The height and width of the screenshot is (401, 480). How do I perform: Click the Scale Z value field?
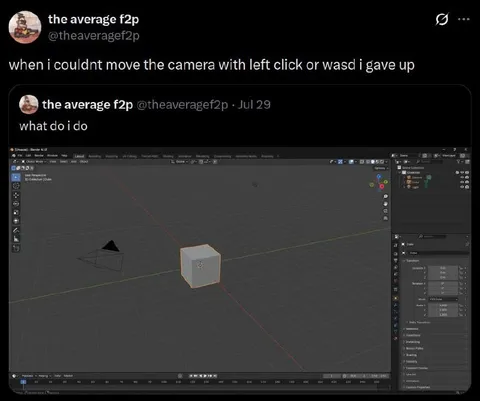(443, 315)
